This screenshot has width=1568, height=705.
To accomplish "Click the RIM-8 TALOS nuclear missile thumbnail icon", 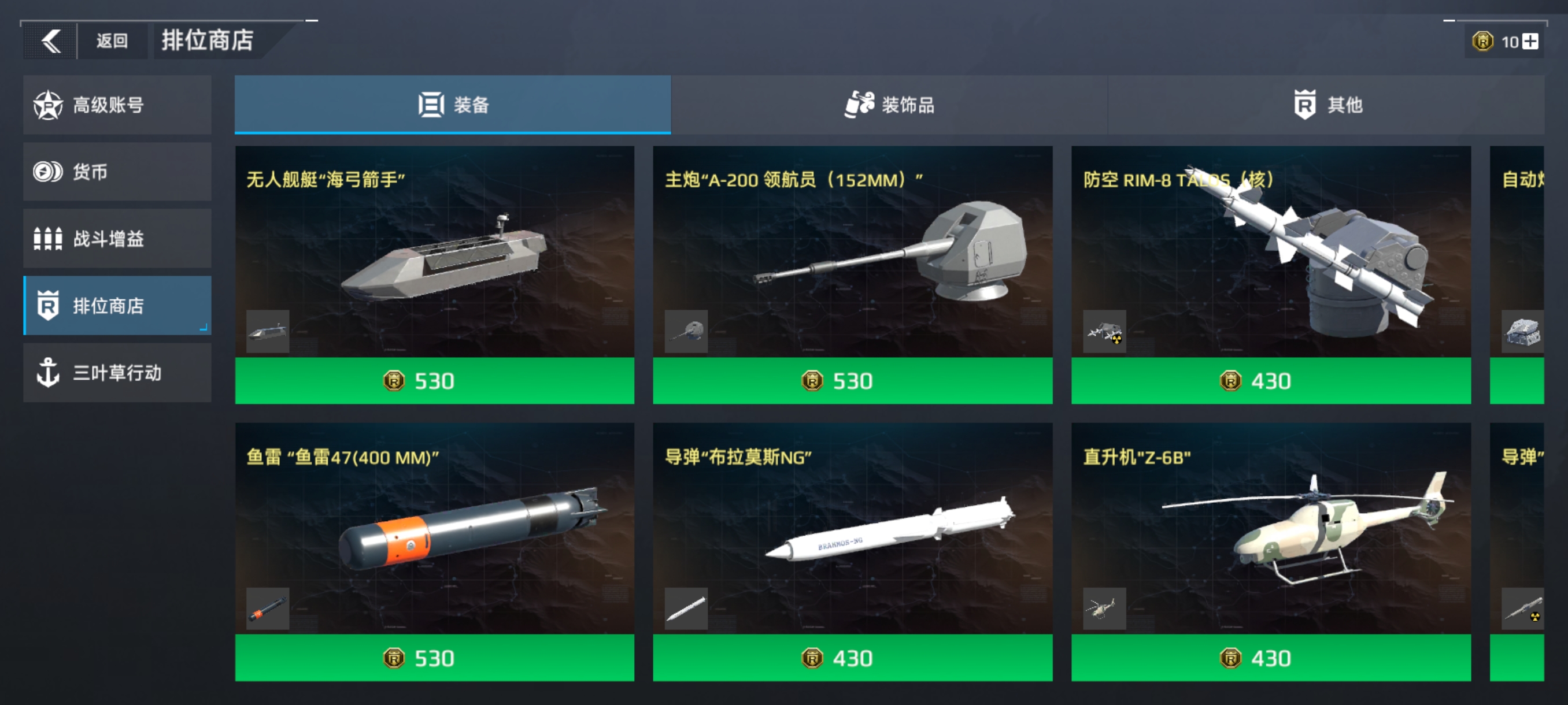I will (x=1104, y=332).
